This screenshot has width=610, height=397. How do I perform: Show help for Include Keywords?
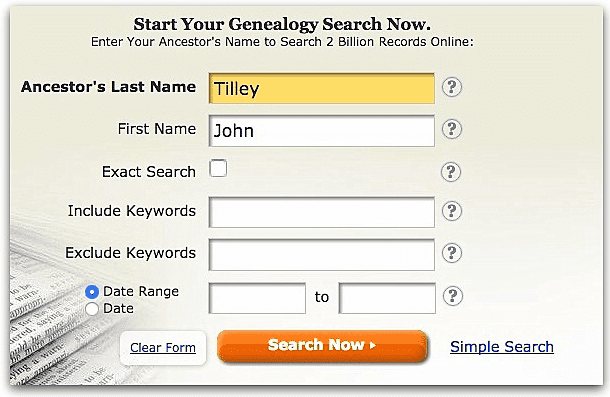coord(452,211)
